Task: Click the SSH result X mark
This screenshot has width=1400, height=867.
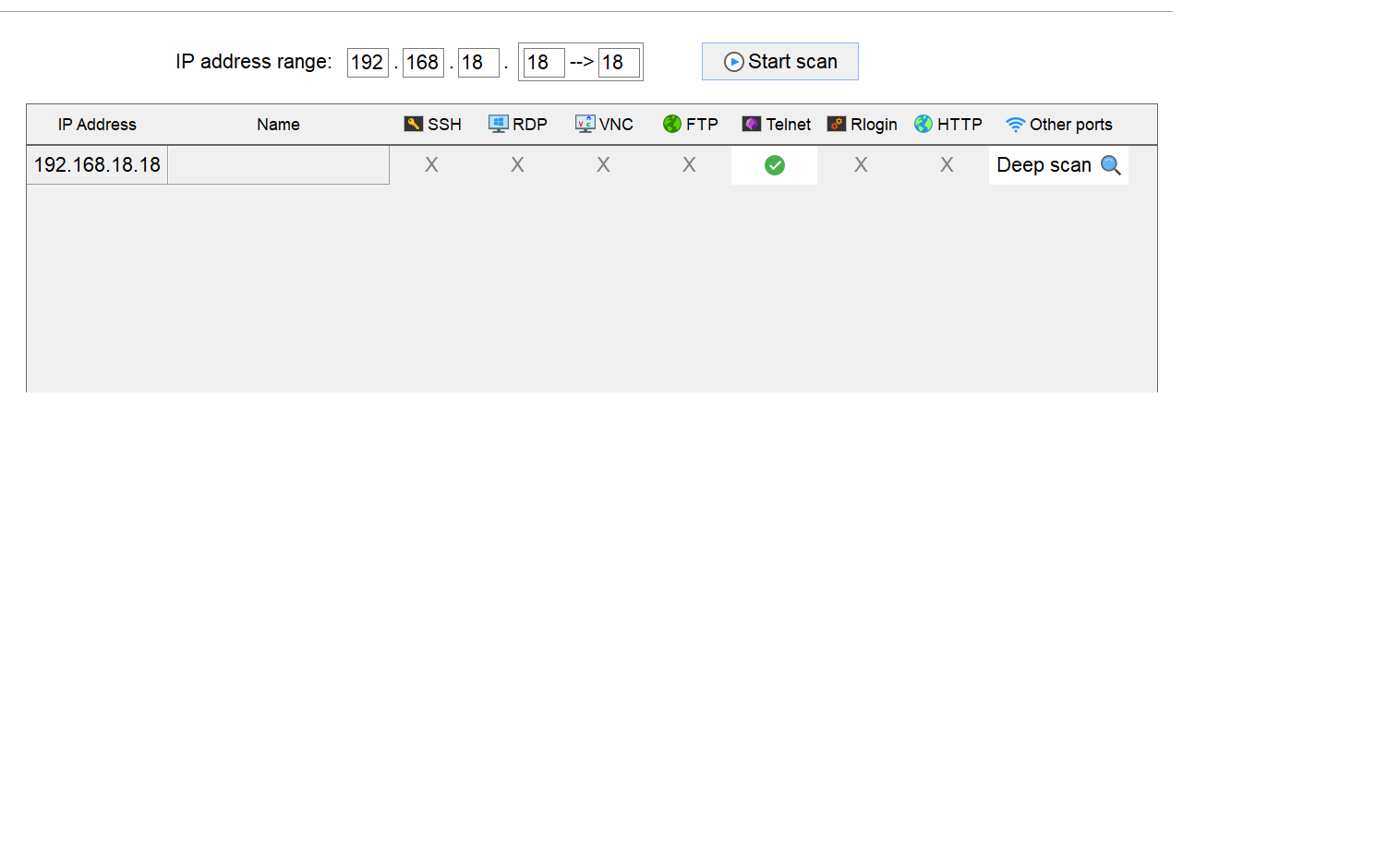Action: pyautogui.click(x=431, y=165)
